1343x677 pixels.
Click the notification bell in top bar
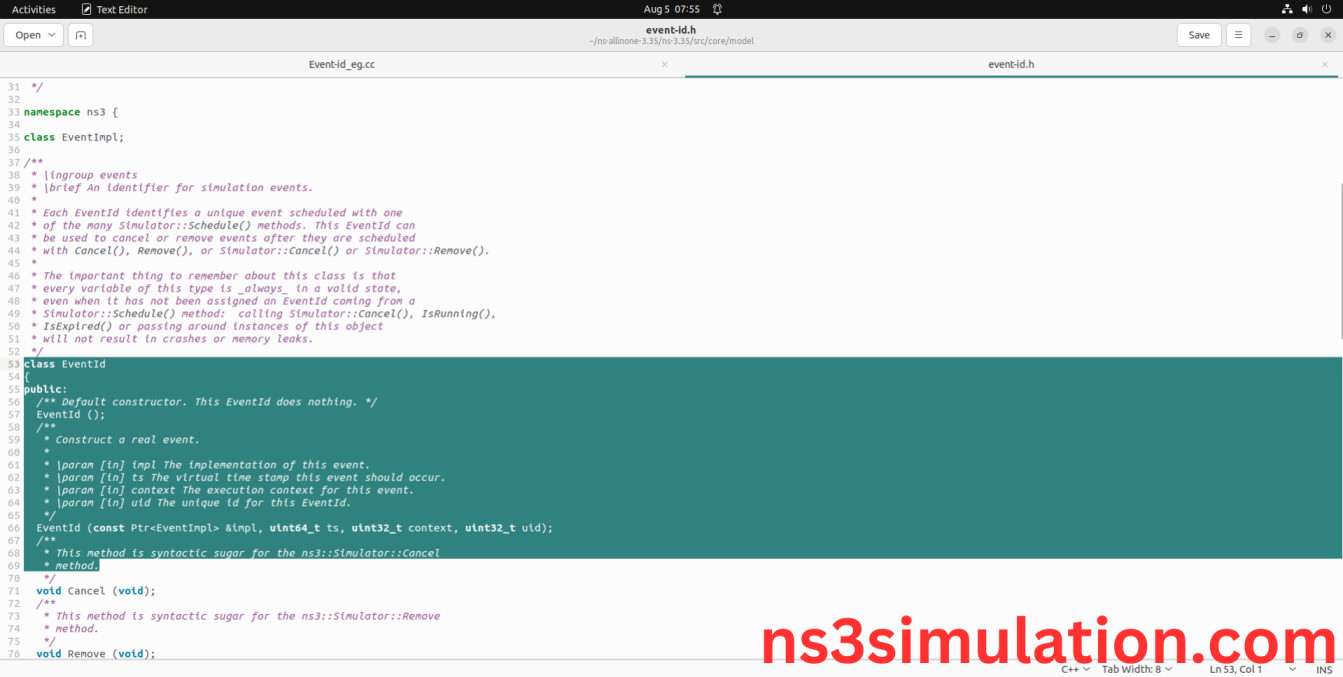[x=717, y=9]
